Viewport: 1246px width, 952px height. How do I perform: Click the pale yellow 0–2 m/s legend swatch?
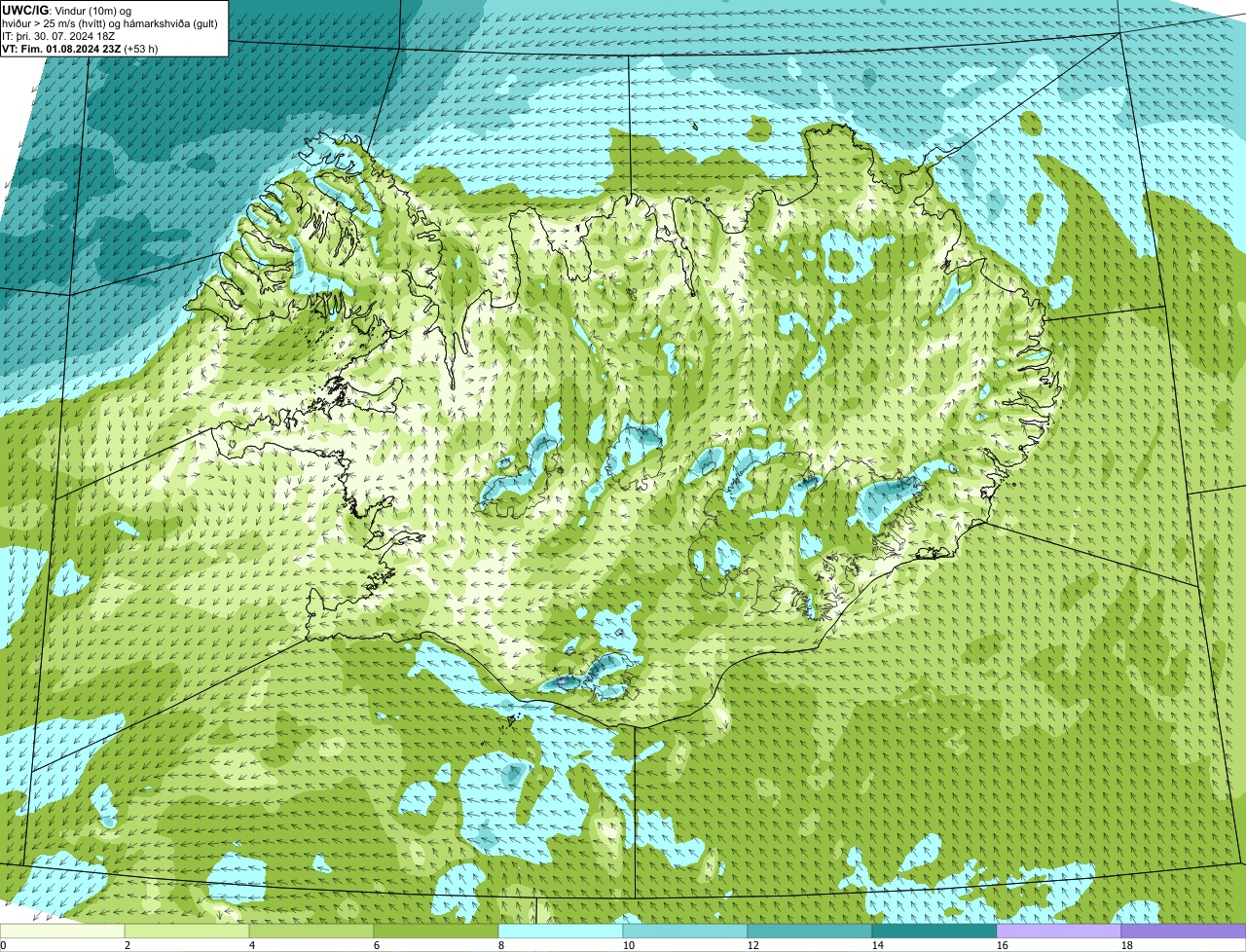point(62,931)
